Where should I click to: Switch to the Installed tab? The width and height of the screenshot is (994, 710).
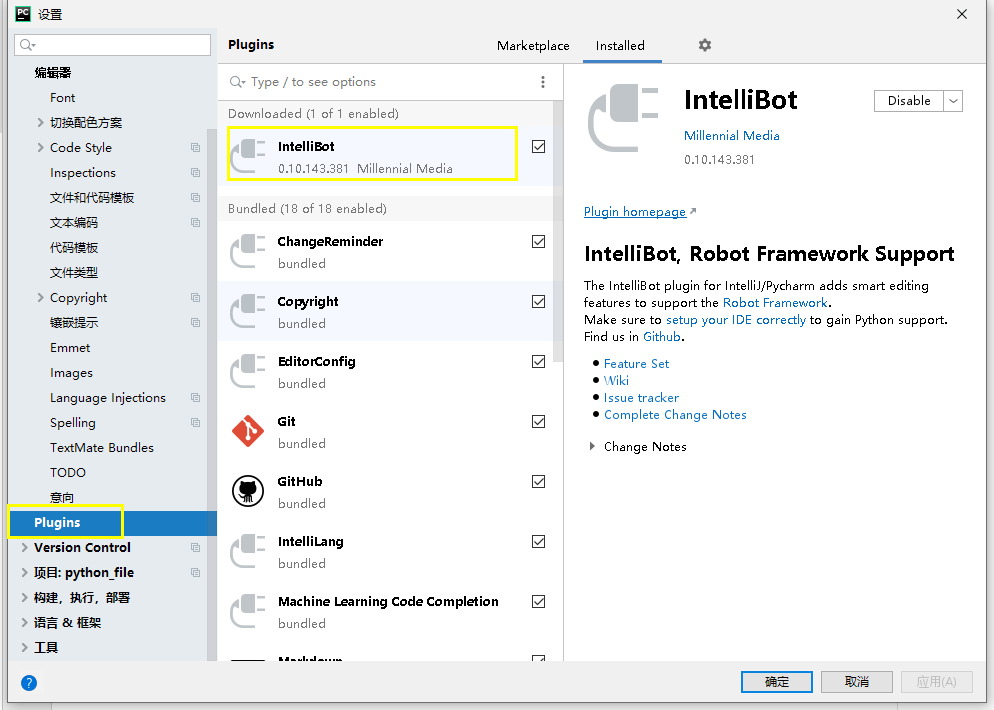(x=621, y=46)
